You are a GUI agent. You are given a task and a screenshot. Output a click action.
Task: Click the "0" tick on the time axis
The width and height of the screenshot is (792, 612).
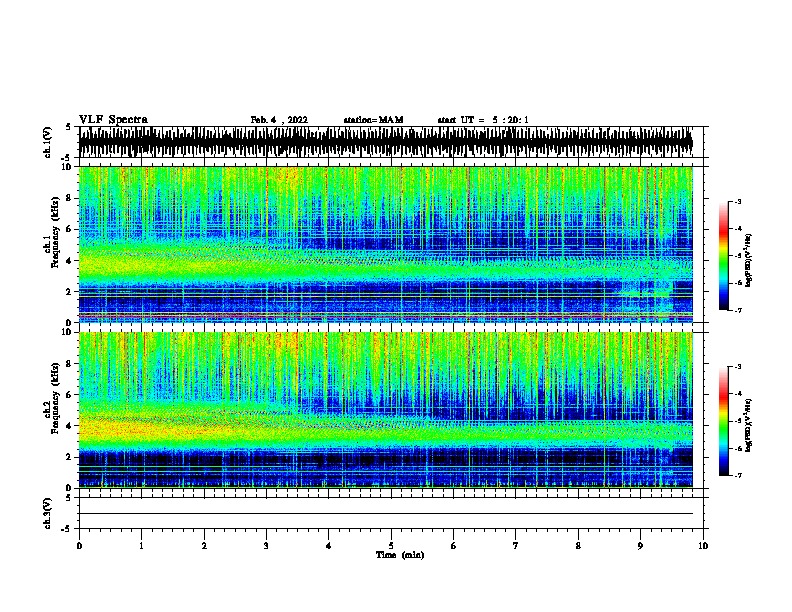[x=79, y=546]
